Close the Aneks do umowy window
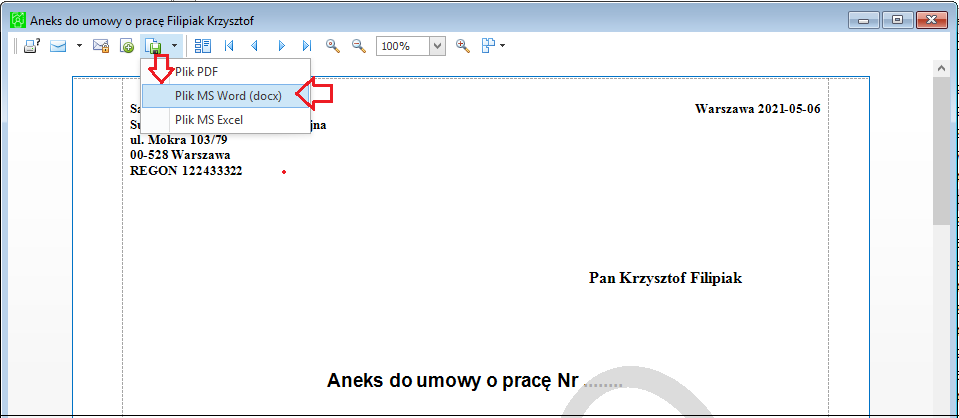Image resolution: width=959 pixels, height=418 pixels. click(x=931, y=20)
